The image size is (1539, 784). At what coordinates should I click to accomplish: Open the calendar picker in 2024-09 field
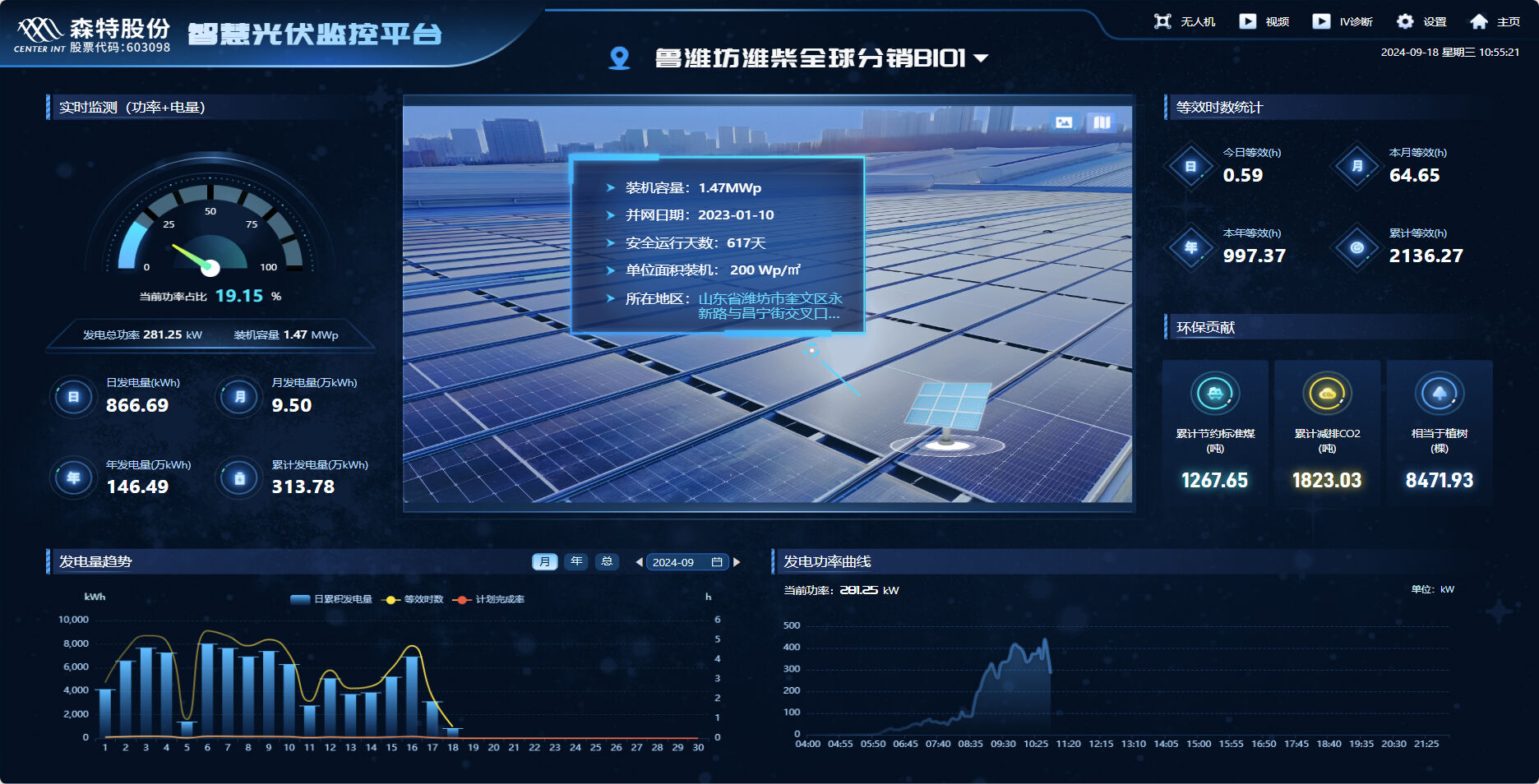tap(717, 562)
